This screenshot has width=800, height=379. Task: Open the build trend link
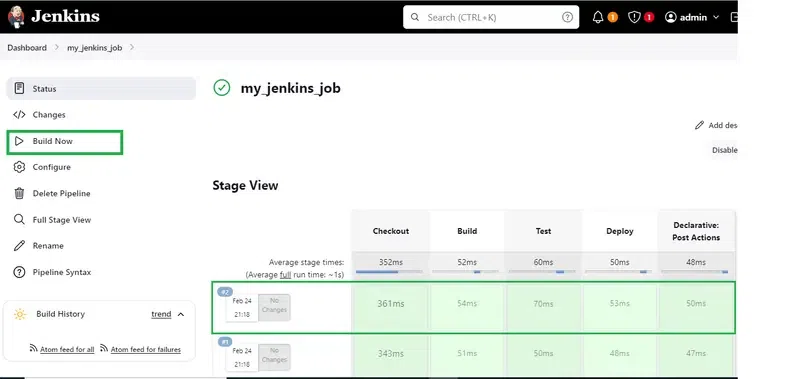click(161, 314)
